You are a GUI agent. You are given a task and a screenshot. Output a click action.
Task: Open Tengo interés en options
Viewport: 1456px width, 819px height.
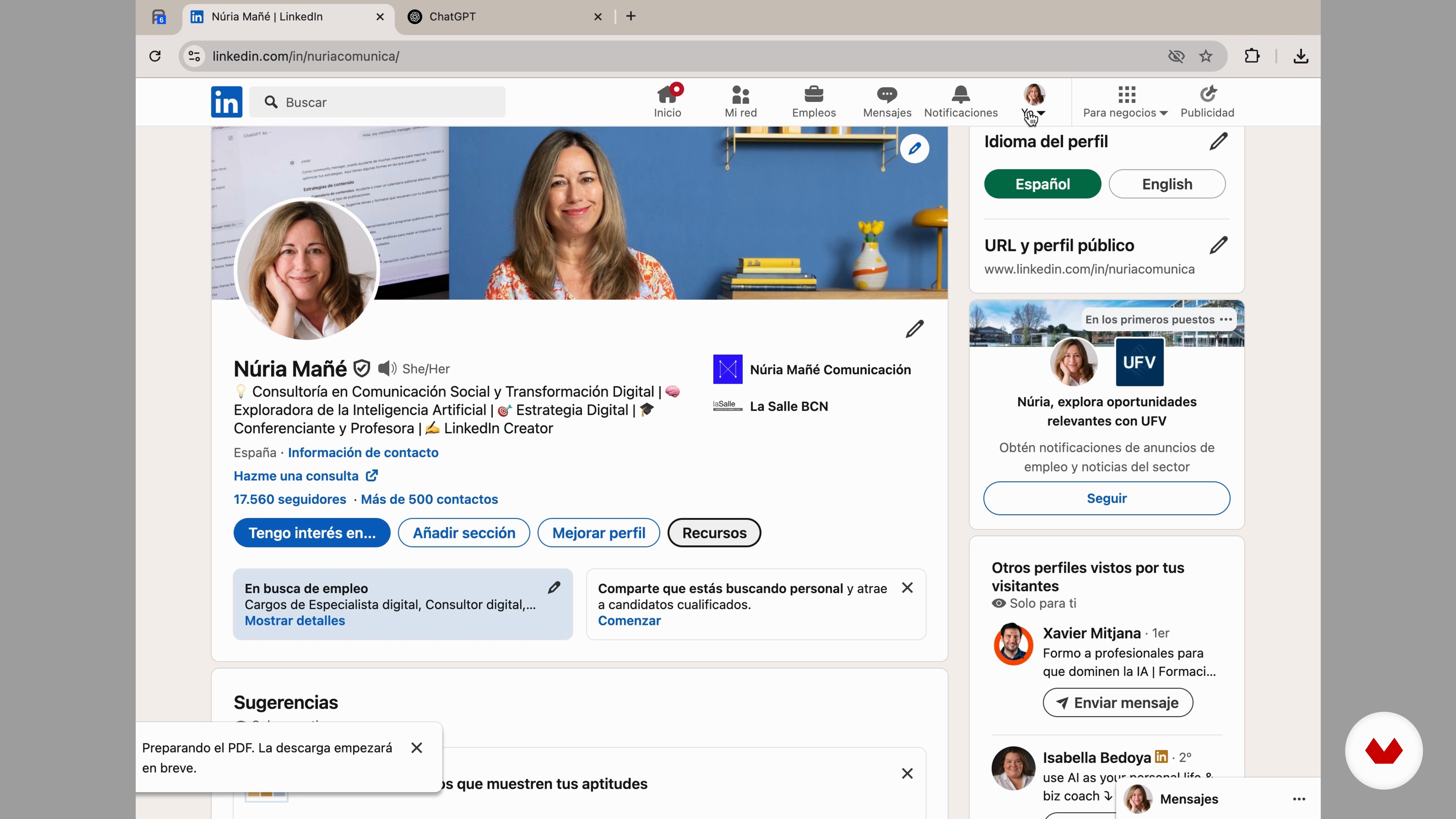(x=312, y=532)
